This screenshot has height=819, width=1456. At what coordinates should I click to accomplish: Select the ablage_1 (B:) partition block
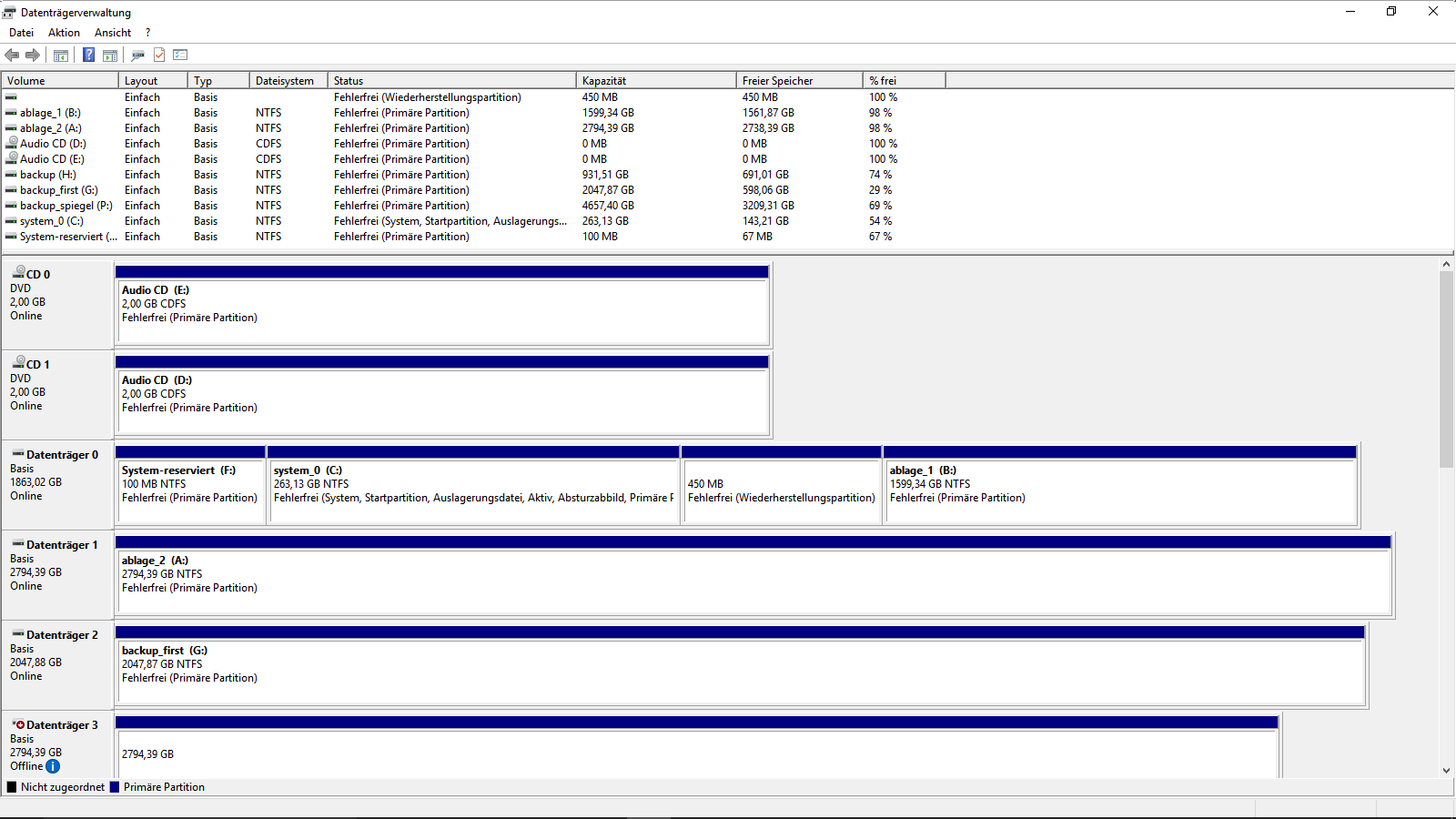click(1120, 486)
